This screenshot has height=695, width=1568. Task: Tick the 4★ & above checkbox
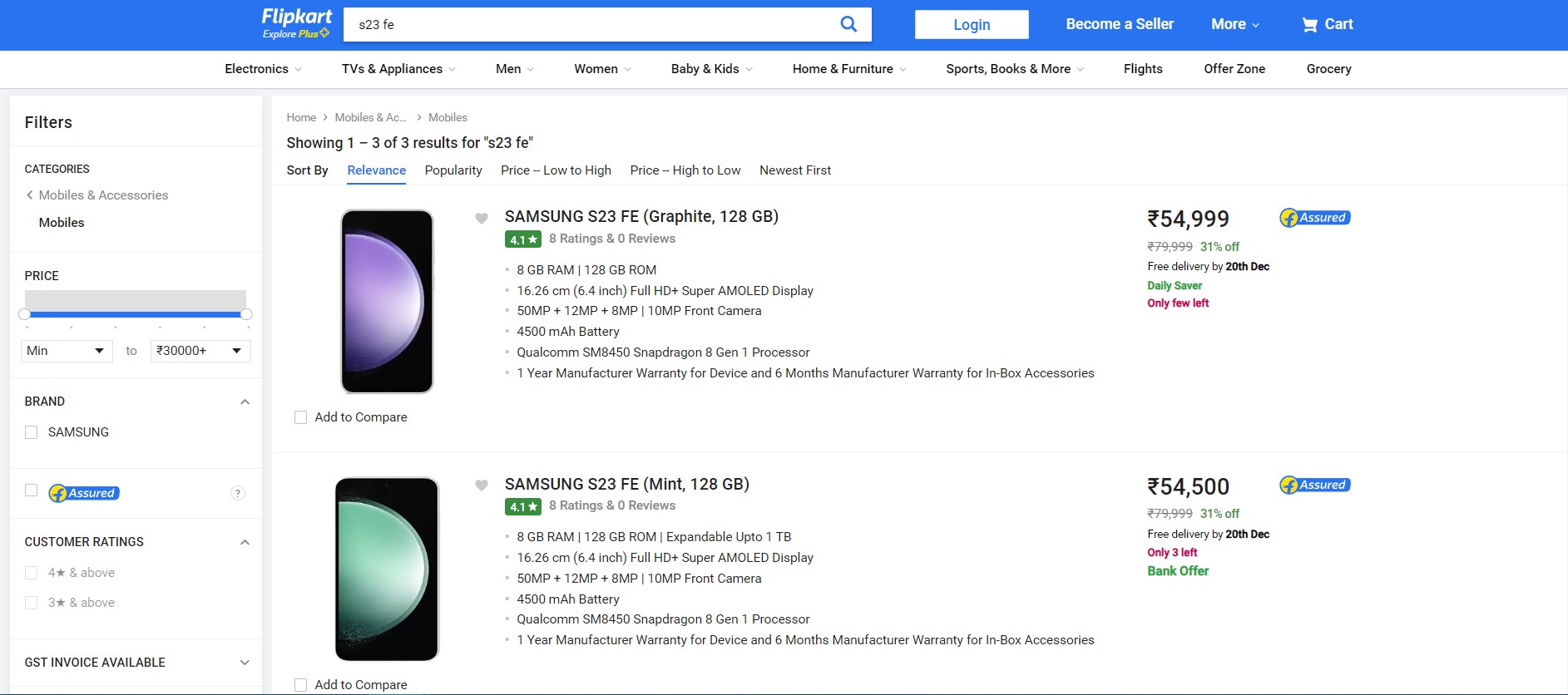click(32, 573)
